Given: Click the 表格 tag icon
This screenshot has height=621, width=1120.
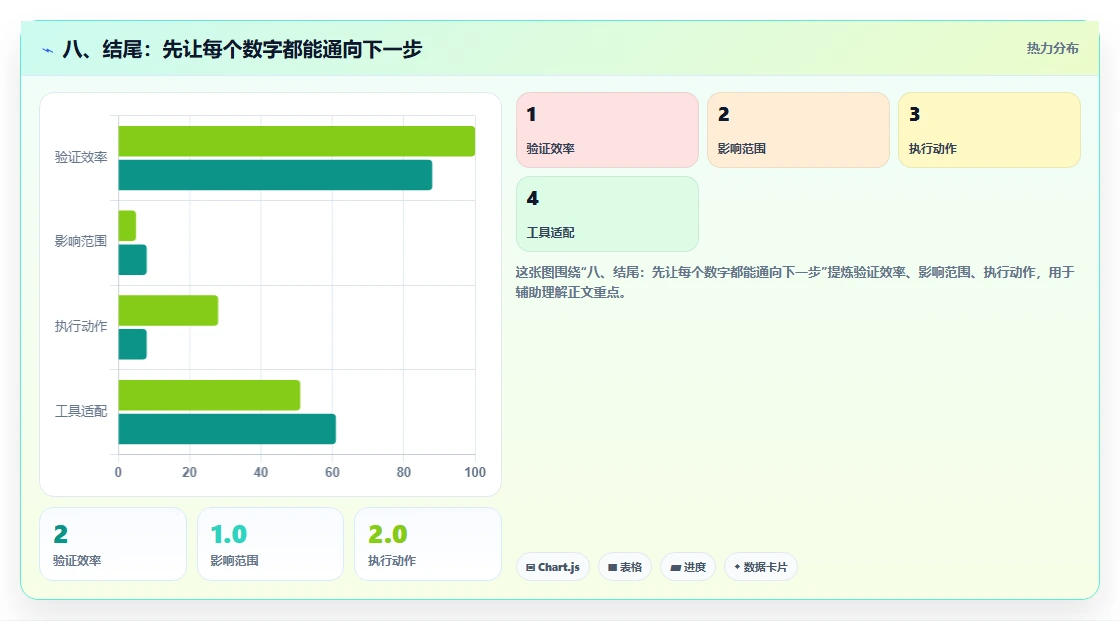Looking at the screenshot, I should pyautogui.click(x=612, y=567).
